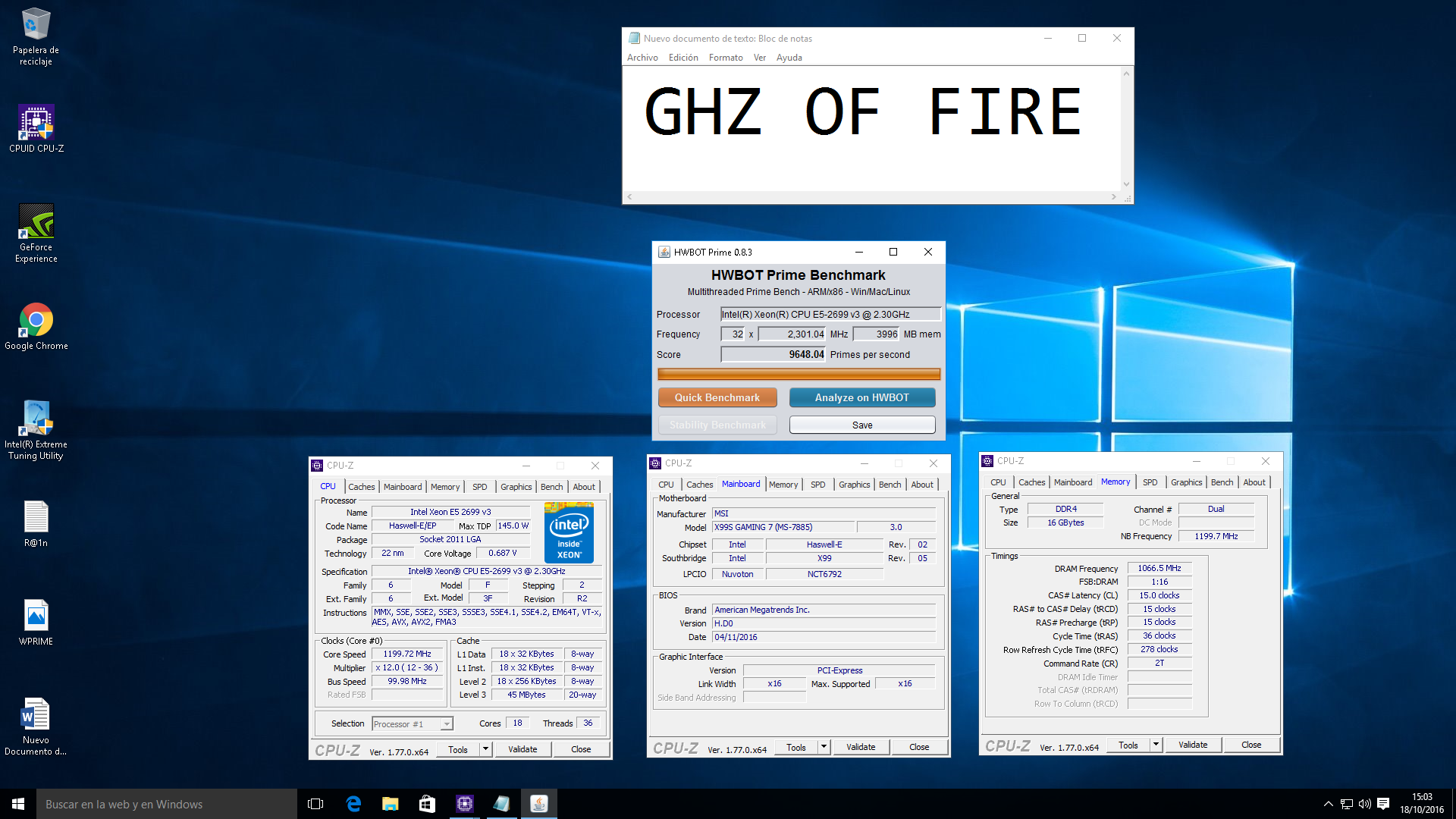The height and width of the screenshot is (819, 1456).
Task: Switch to CPU-Z via taskbar icon
Action: coord(464,804)
